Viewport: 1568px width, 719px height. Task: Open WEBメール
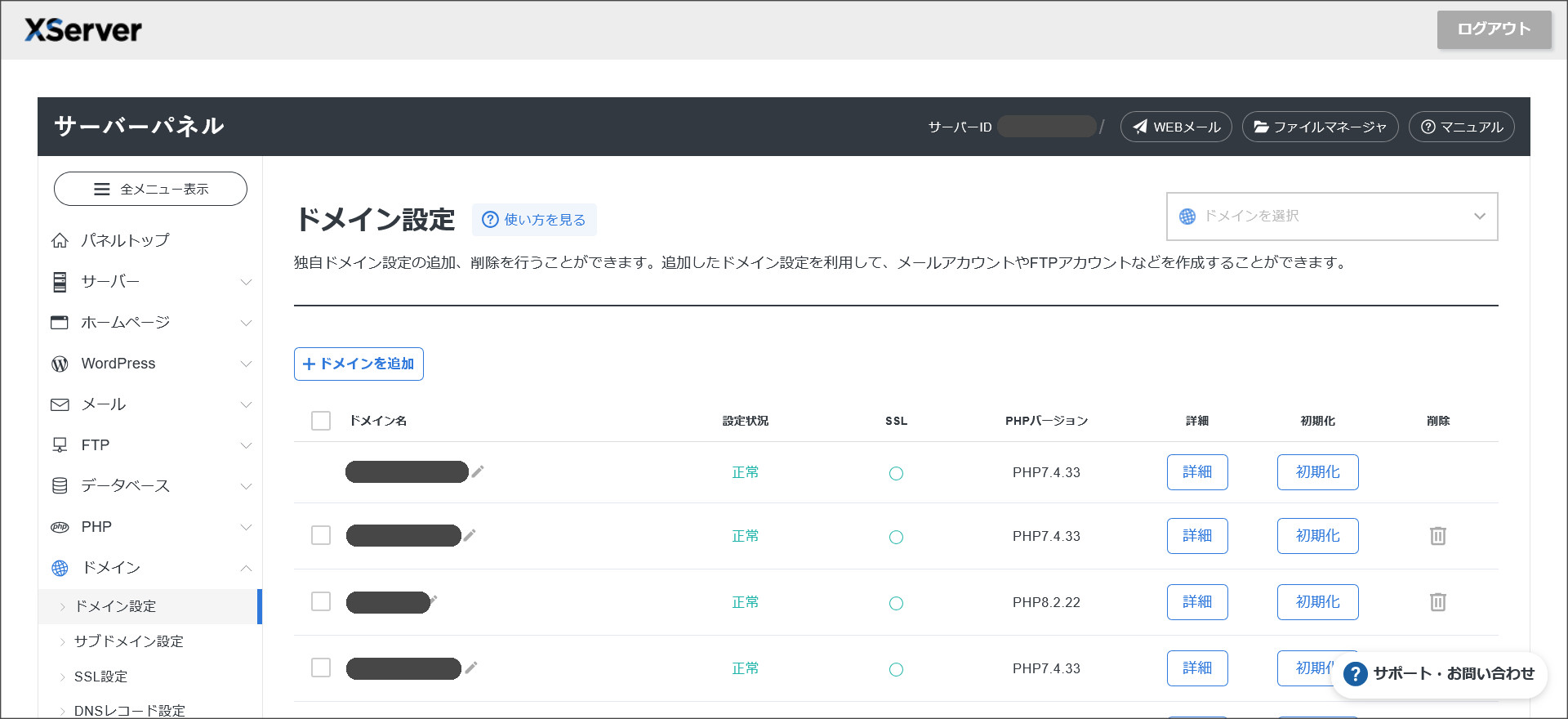click(x=1176, y=127)
